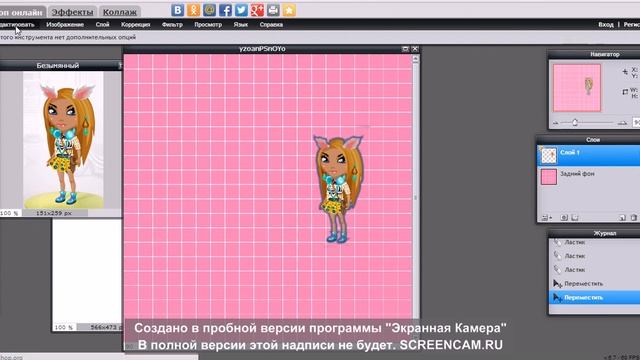
Task: Open layer styles icon in Слои panel
Action: (x=575, y=218)
